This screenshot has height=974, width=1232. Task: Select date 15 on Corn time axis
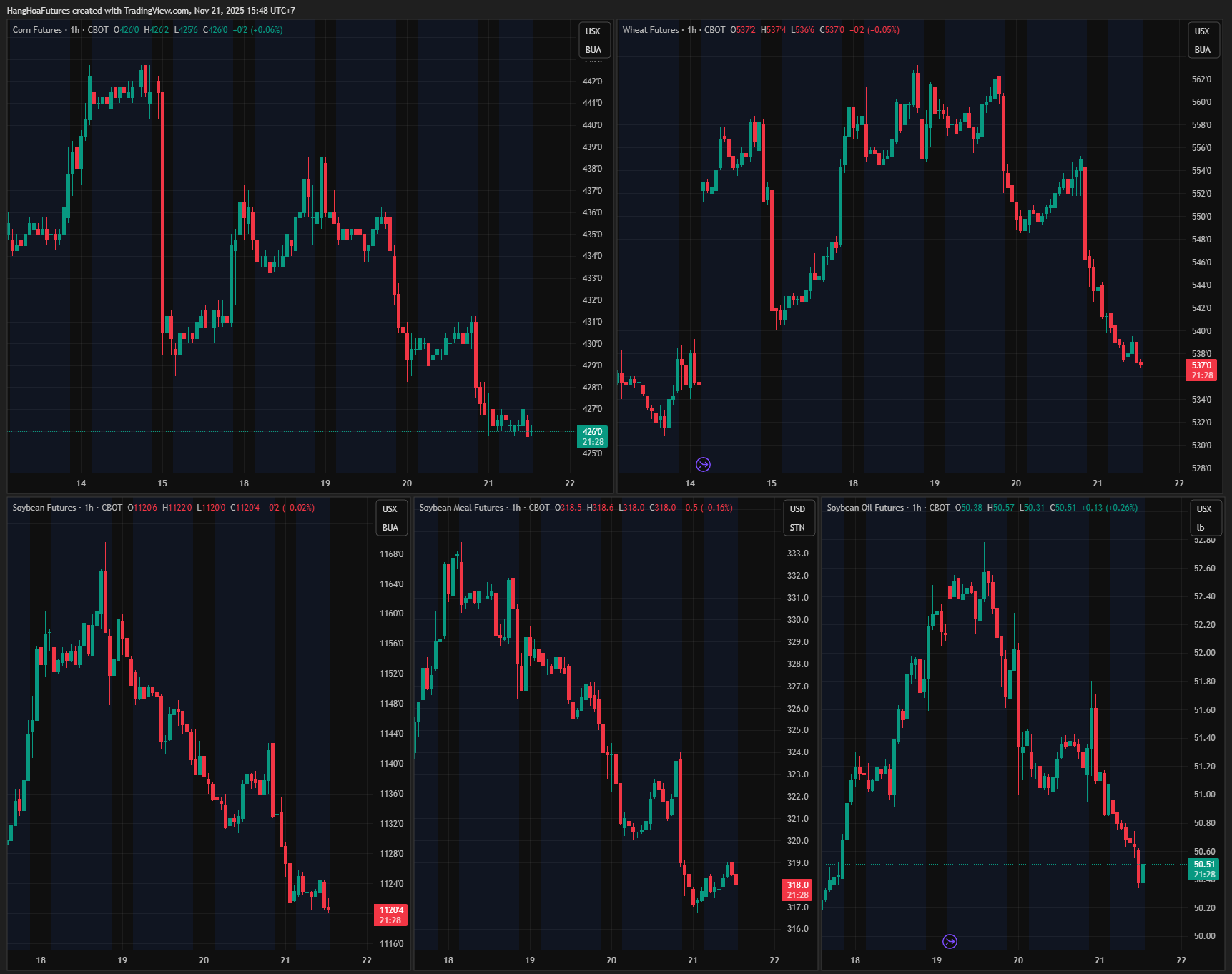click(162, 483)
